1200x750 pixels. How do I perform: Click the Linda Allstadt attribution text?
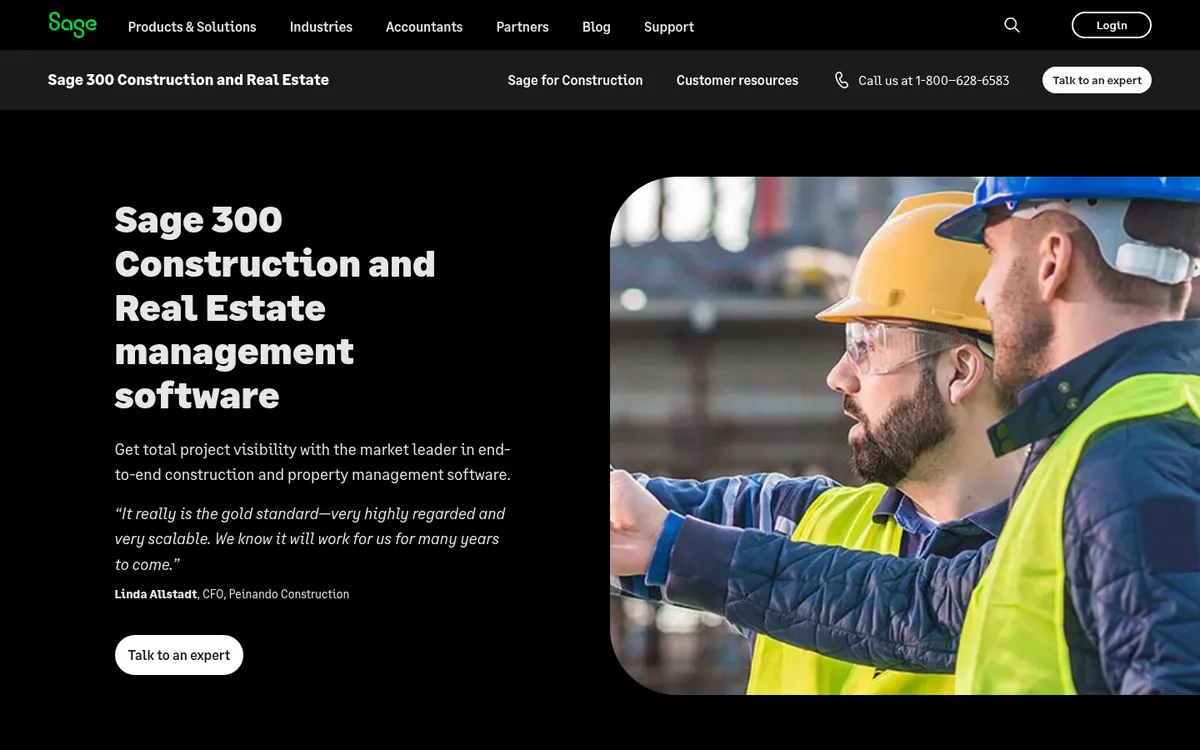232,594
